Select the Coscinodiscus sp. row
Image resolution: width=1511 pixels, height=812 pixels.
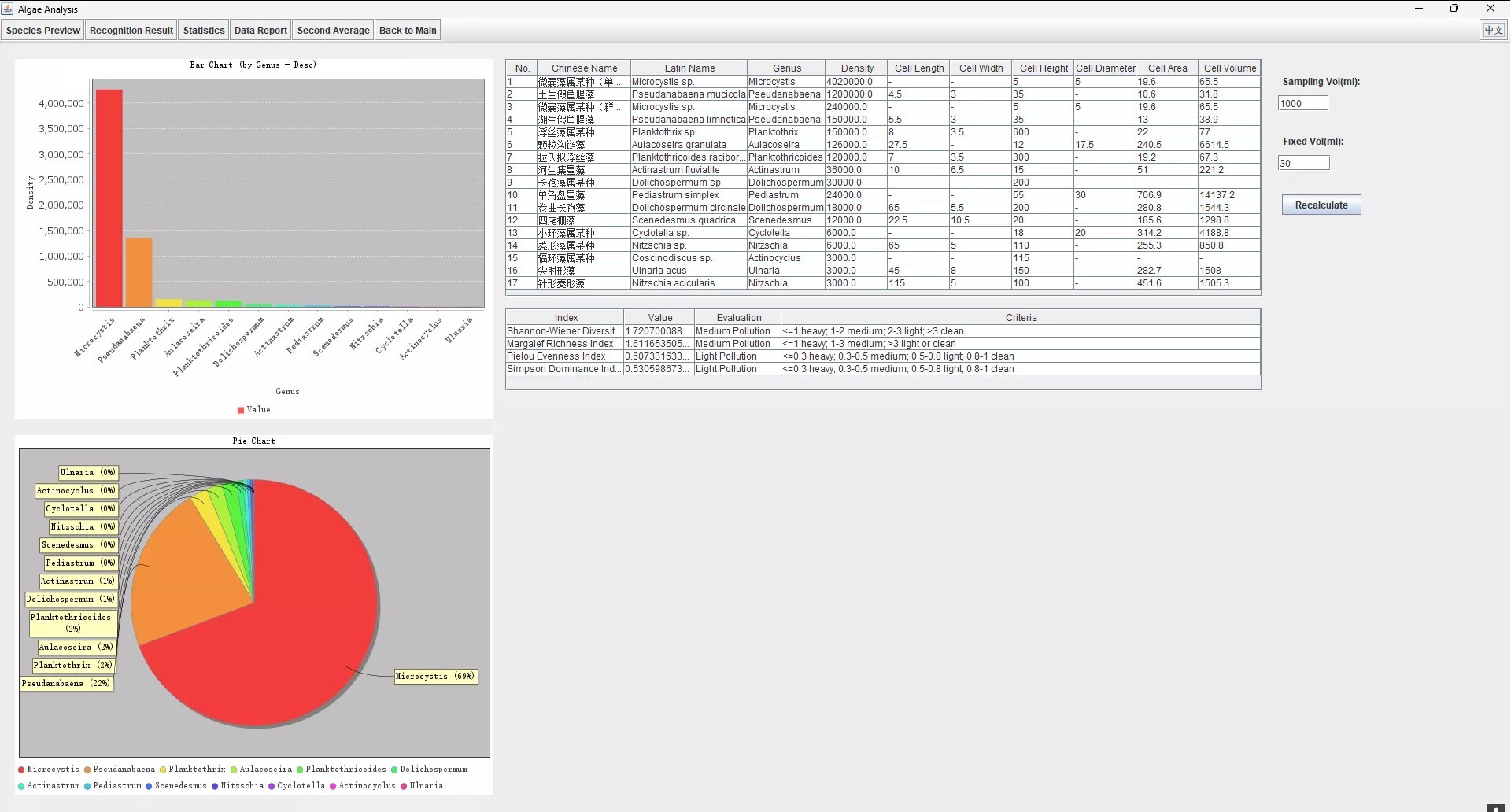[883, 258]
